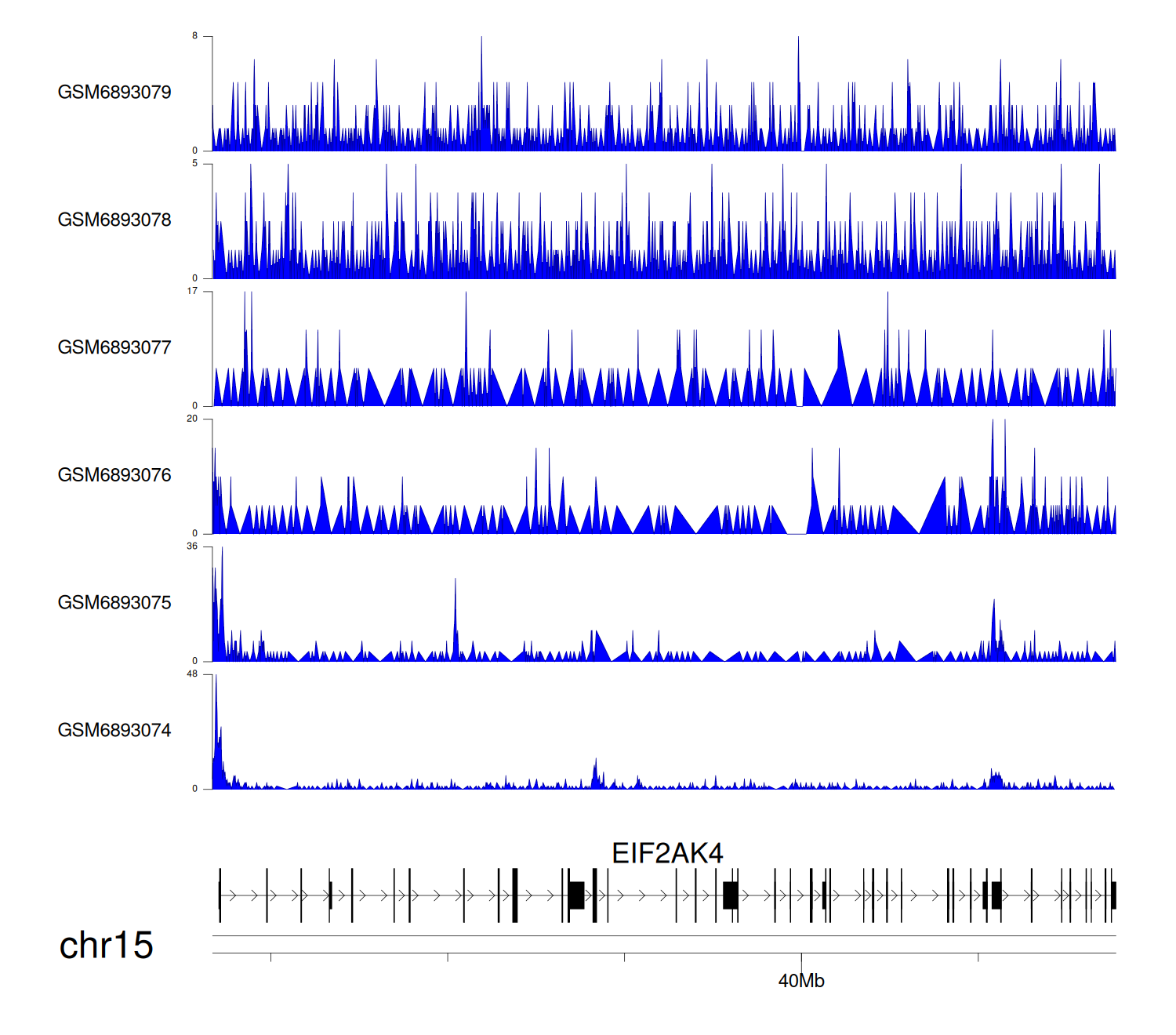
Task: Select the GSM6893074 track label
Action: coord(114,731)
